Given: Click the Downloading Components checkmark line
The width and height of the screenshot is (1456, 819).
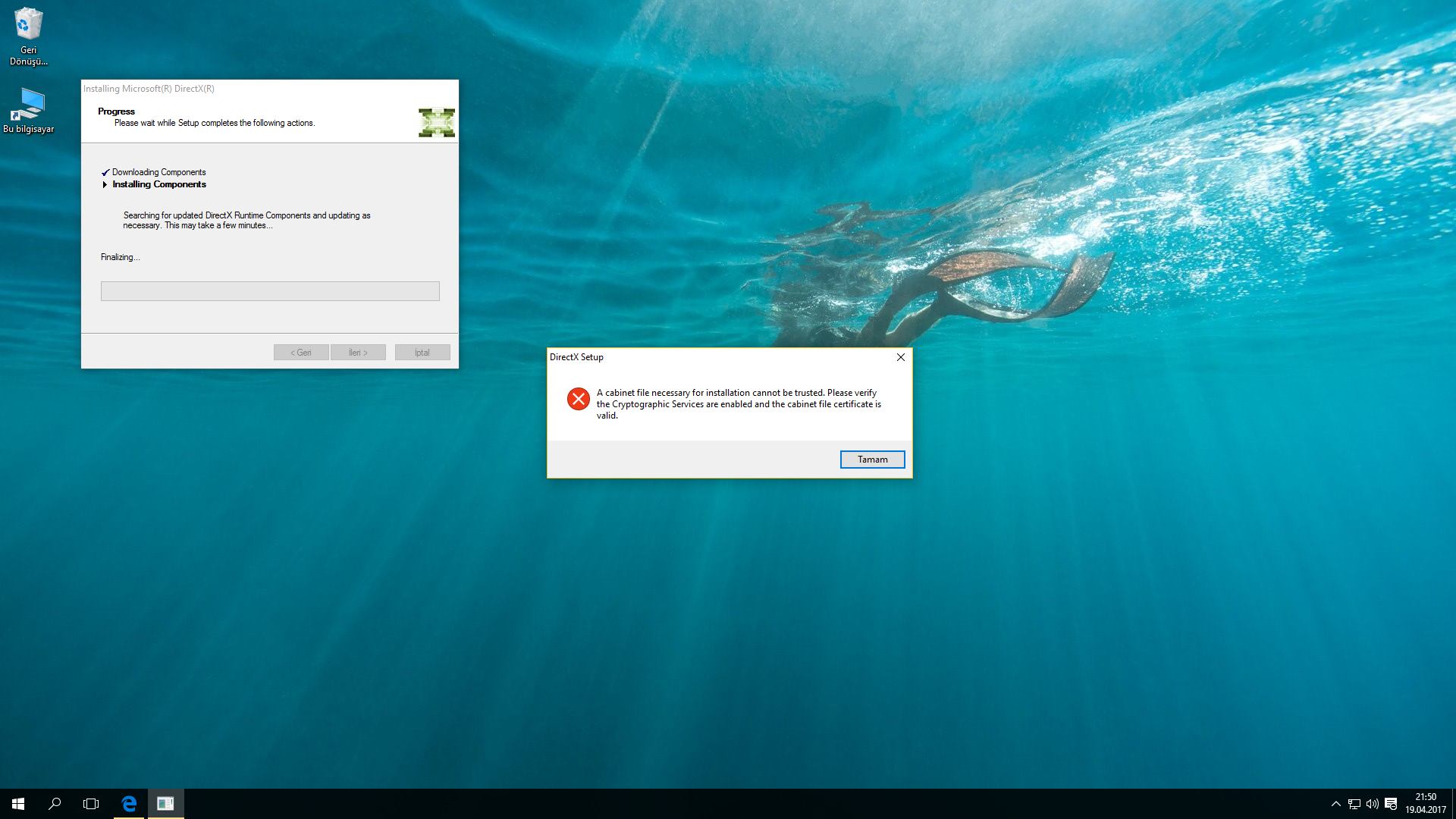Looking at the screenshot, I should coord(154,172).
